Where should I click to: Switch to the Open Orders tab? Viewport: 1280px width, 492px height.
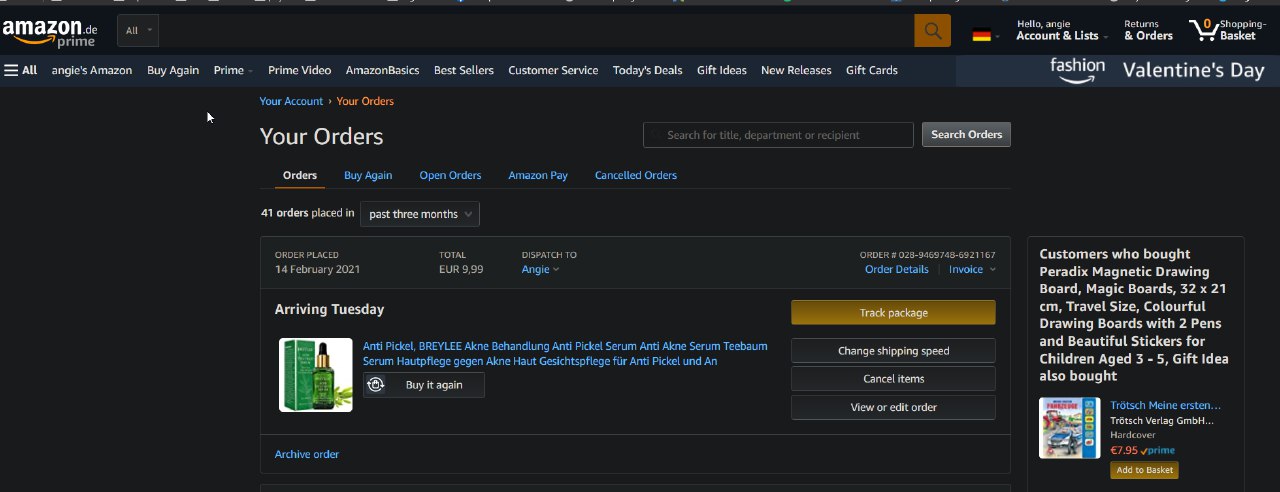[450, 175]
